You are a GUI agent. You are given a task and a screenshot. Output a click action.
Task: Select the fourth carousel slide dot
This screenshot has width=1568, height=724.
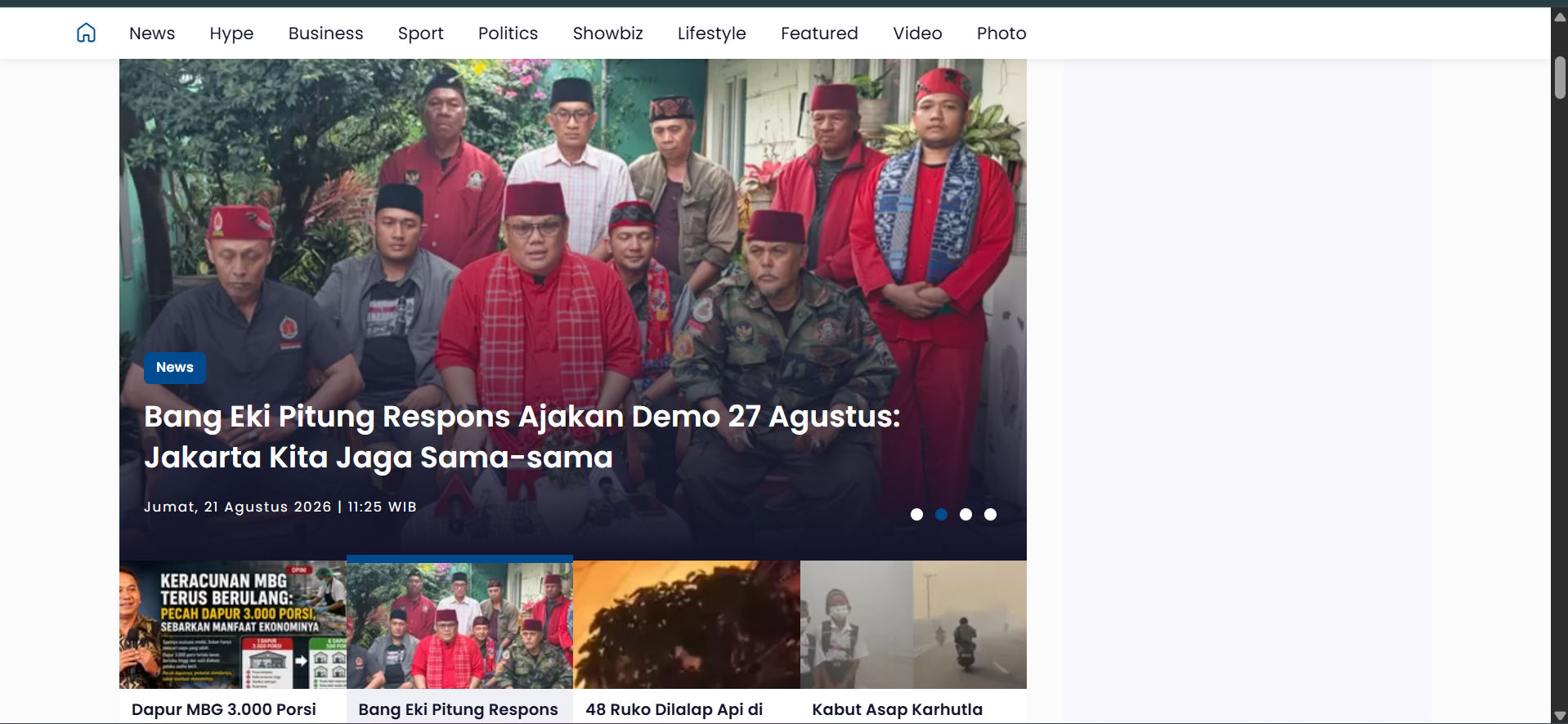coord(990,514)
